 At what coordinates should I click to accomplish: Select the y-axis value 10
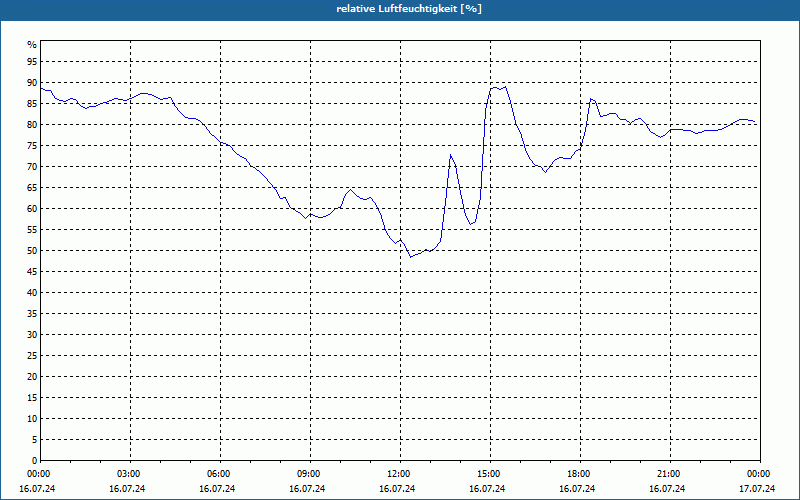coord(32,418)
